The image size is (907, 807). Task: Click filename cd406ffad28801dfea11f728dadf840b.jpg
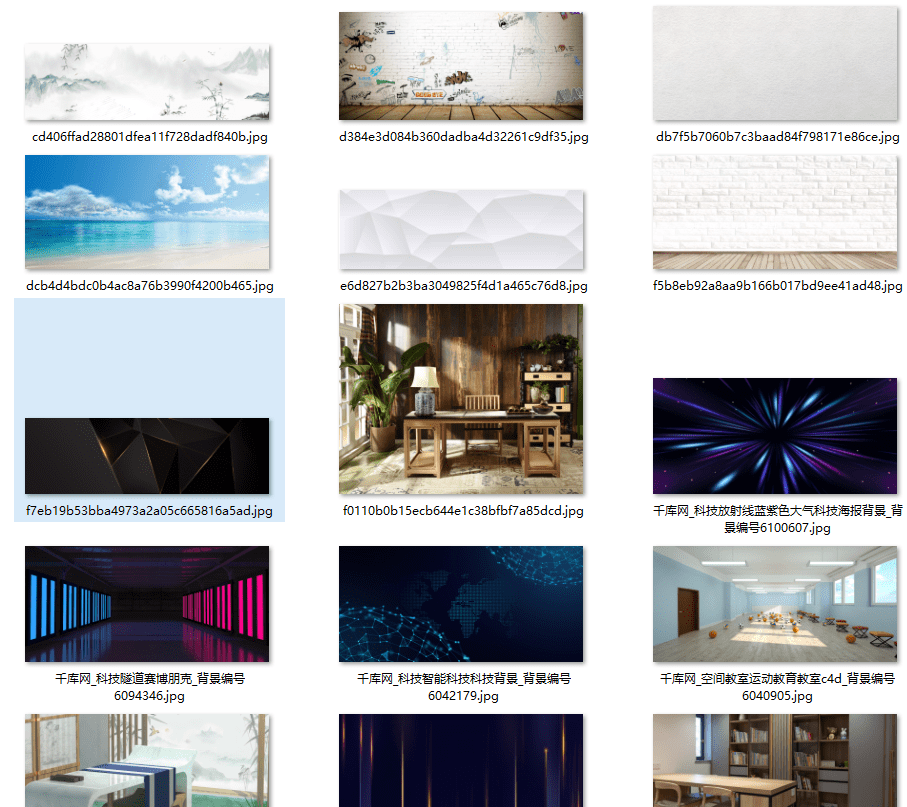(x=150, y=137)
